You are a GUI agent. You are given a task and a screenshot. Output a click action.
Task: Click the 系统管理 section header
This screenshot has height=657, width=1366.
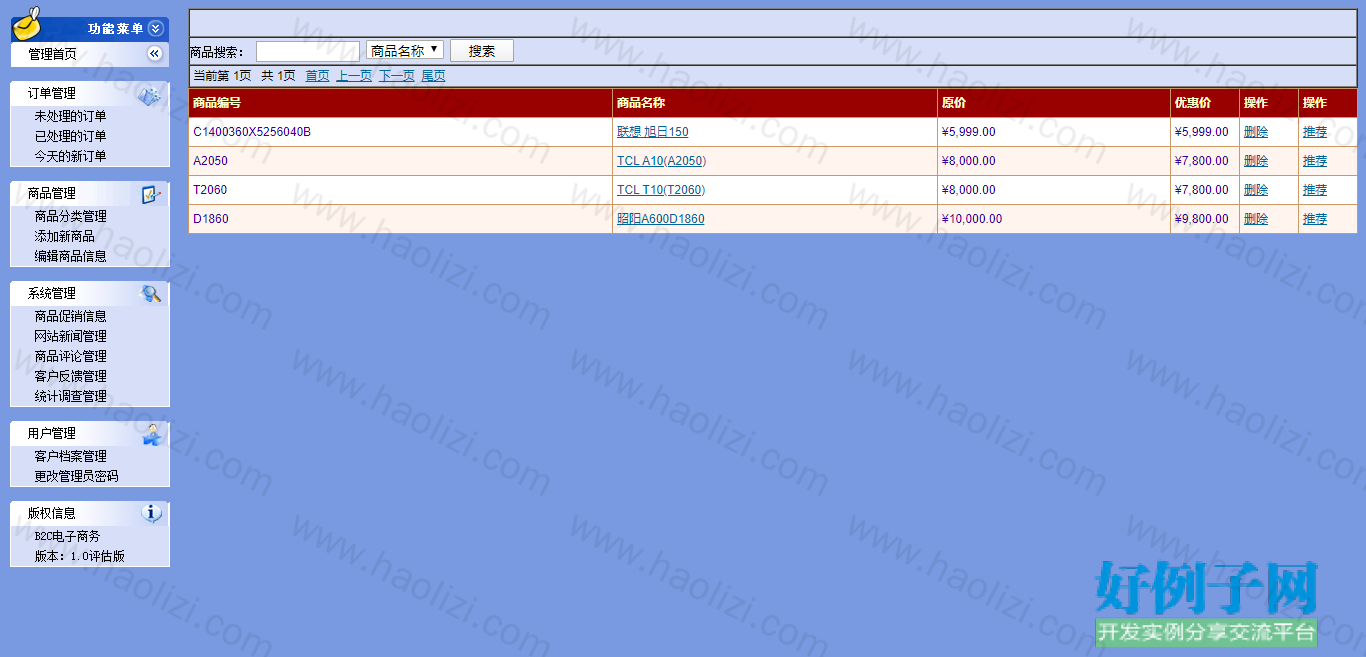pyautogui.click(x=90, y=294)
